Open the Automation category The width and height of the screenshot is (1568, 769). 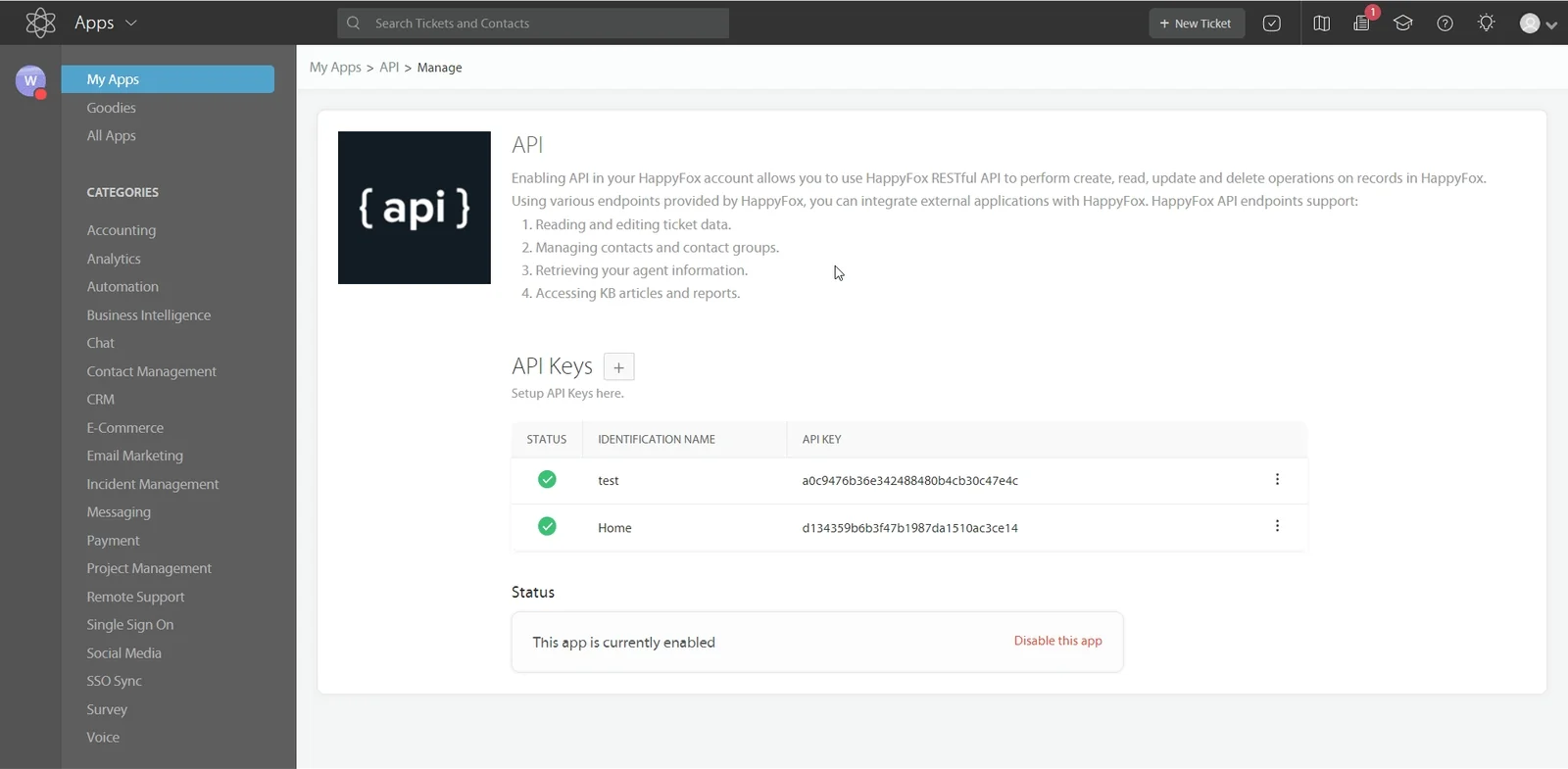pyautogui.click(x=122, y=287)
